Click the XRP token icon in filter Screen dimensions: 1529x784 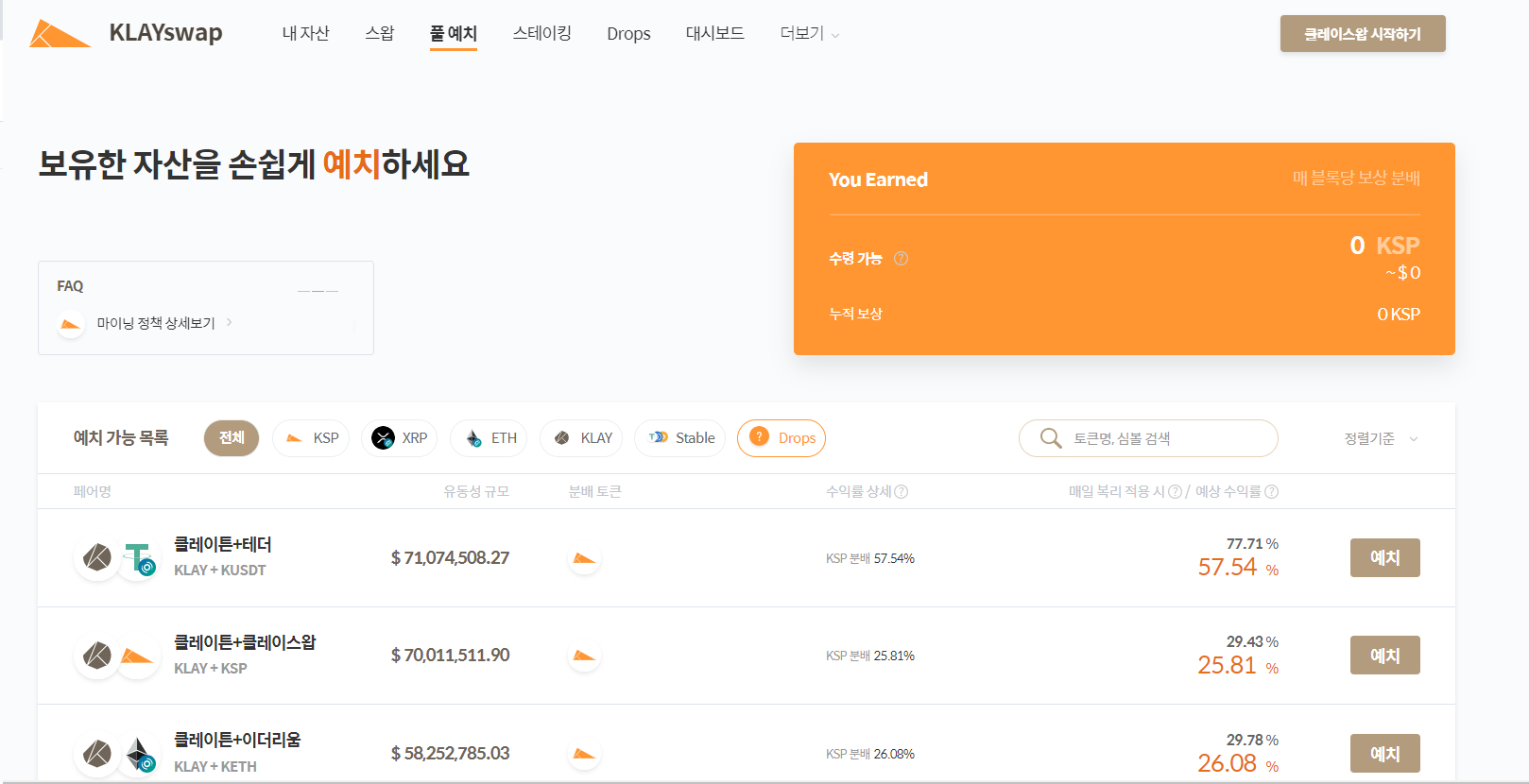(x=383, y=438)
